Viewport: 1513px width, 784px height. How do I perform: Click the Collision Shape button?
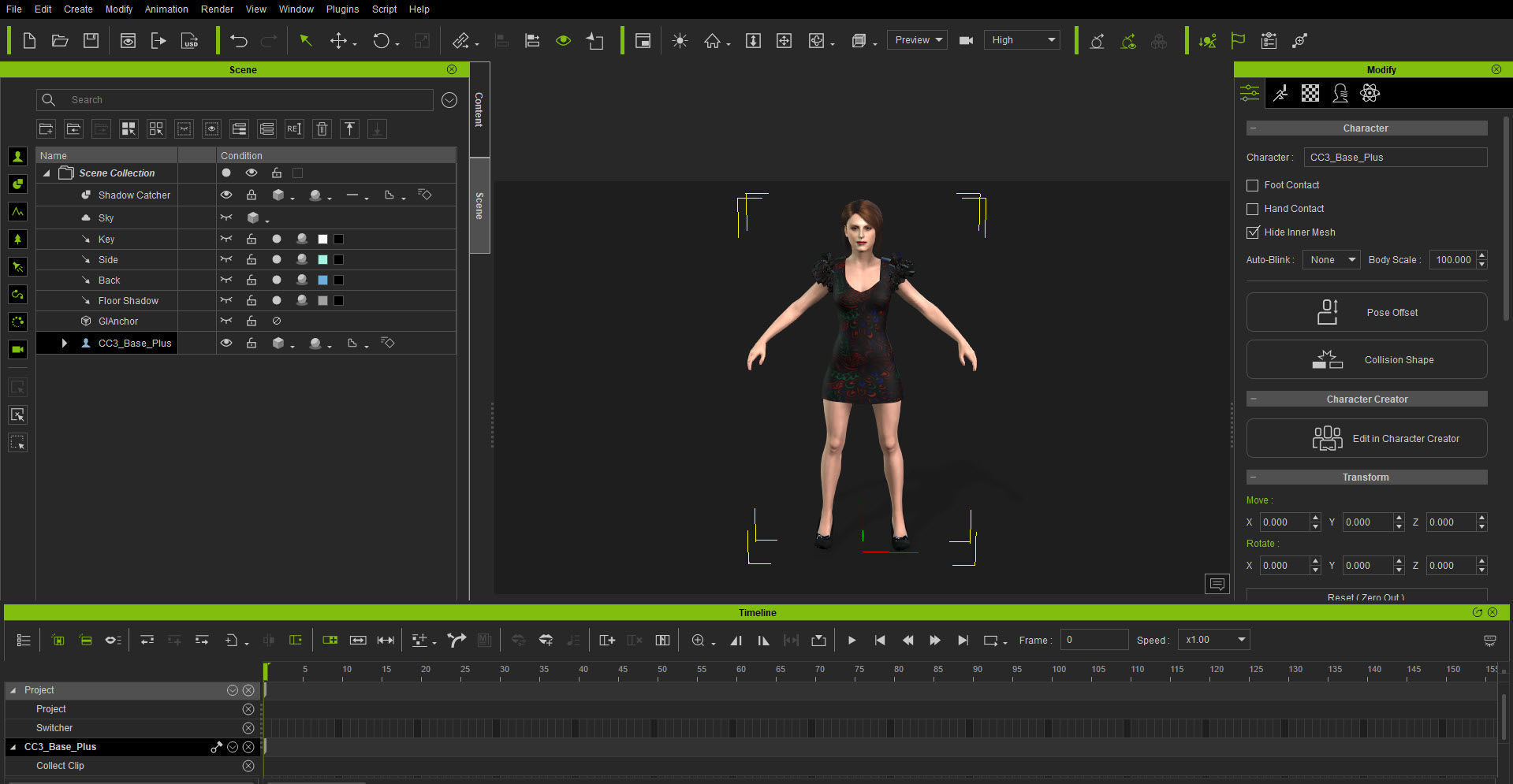pyautogui.click(x=1367, y=360)
